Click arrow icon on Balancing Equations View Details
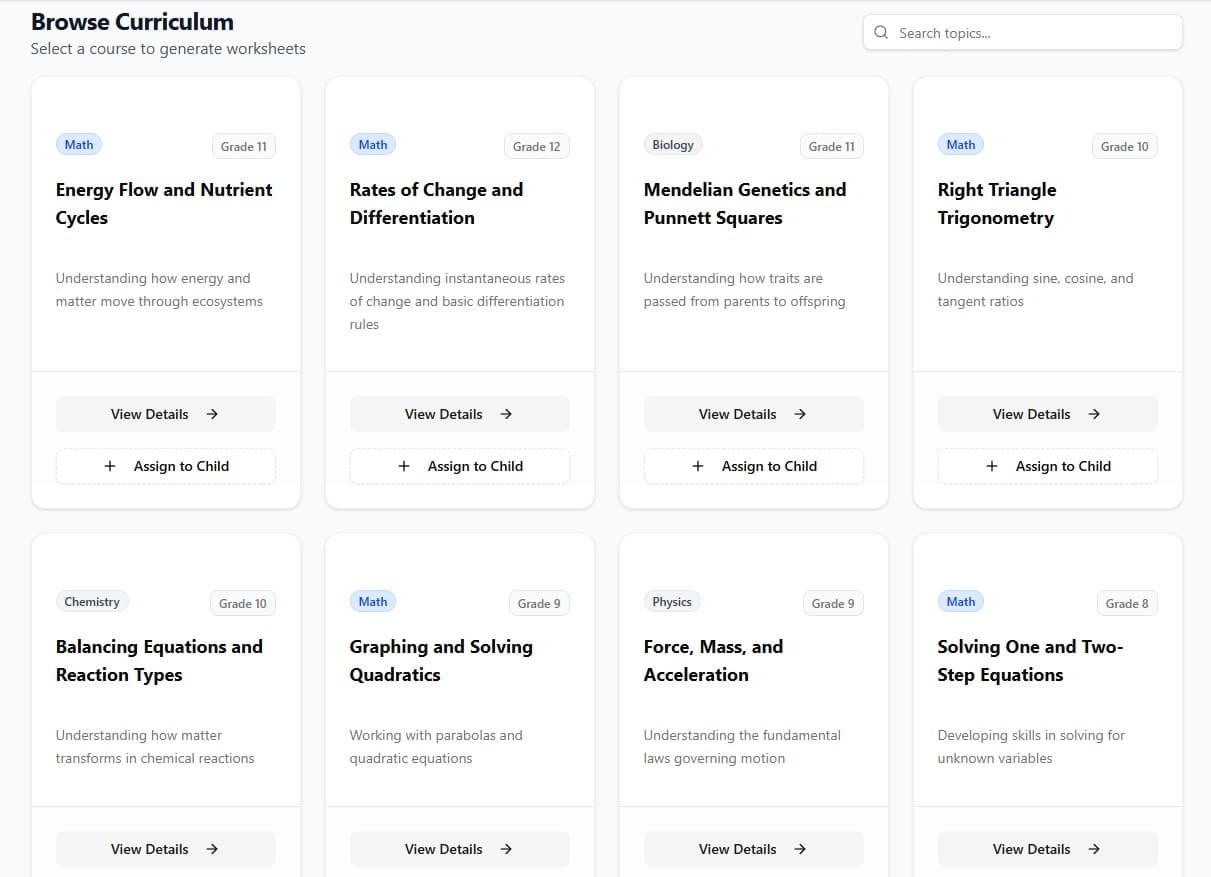The width and height of the screenshot is (1211, 877). (x=212, y=849)
